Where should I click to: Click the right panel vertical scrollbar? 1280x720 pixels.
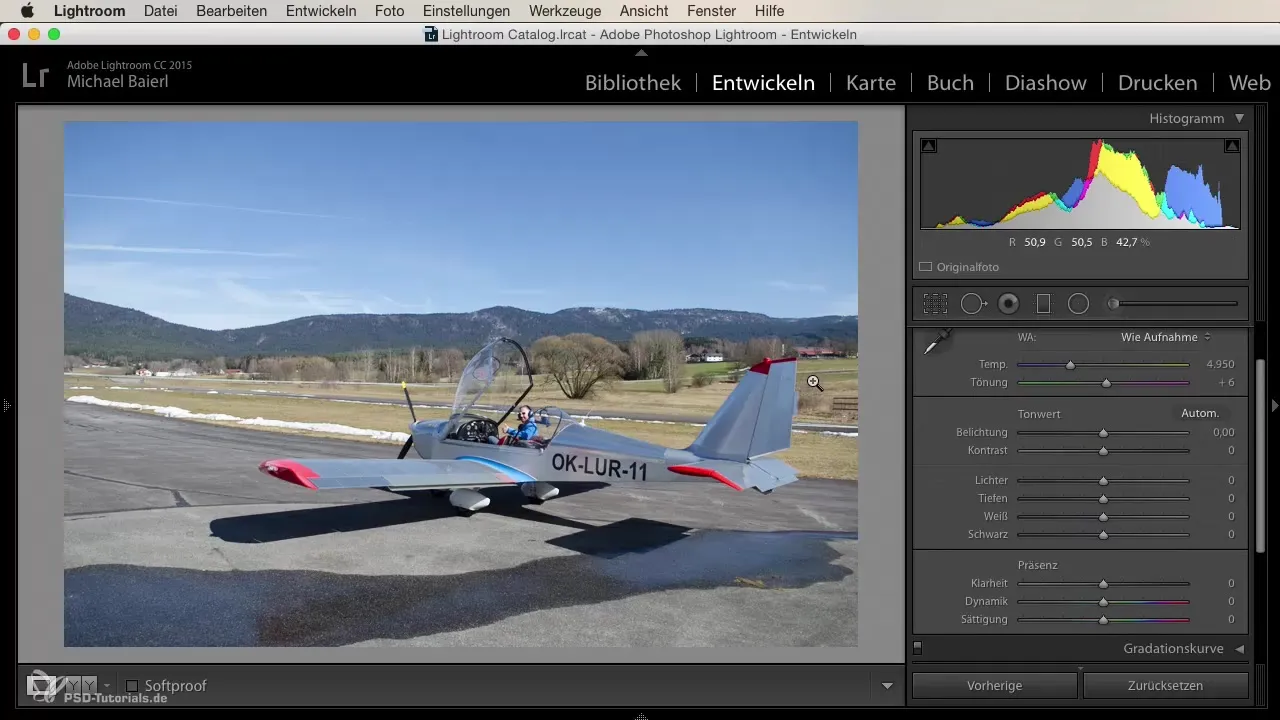click(x=1259, y=455)
